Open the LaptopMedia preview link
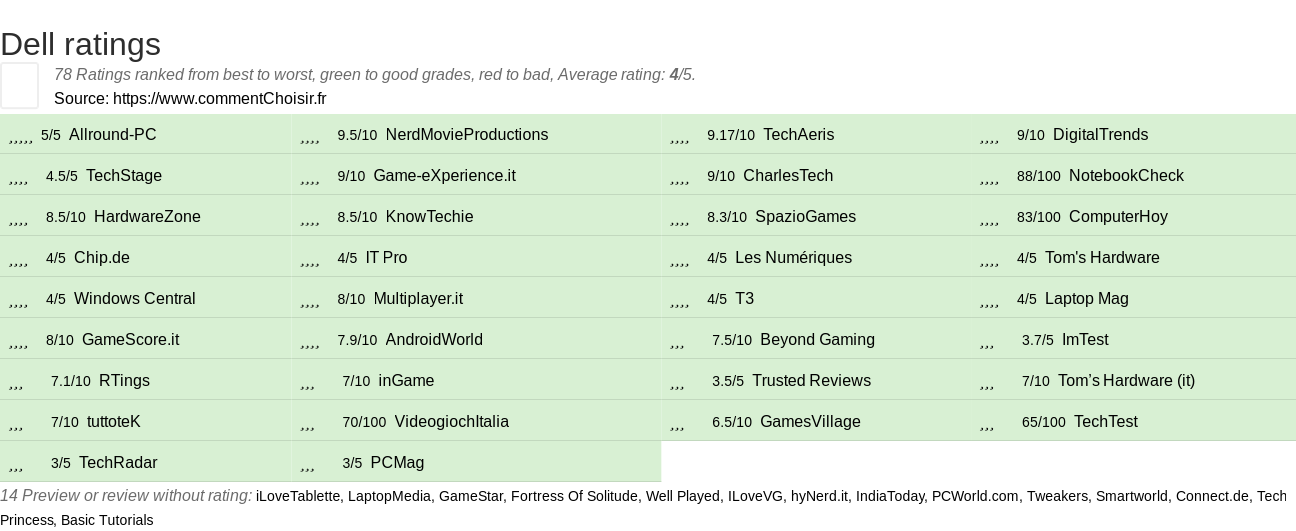This screenshot has height=531, width=1296. [x=389, y=496]
